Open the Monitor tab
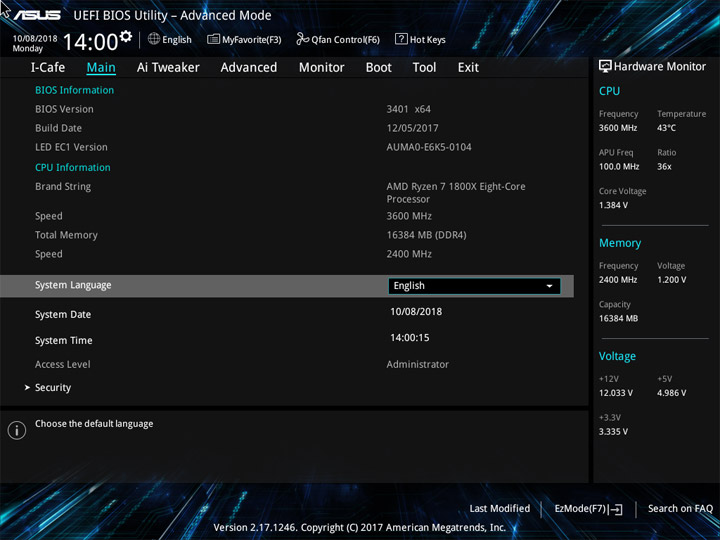This screenshot has height=540, width=720. pyautogui.click(x=321, y=68)
